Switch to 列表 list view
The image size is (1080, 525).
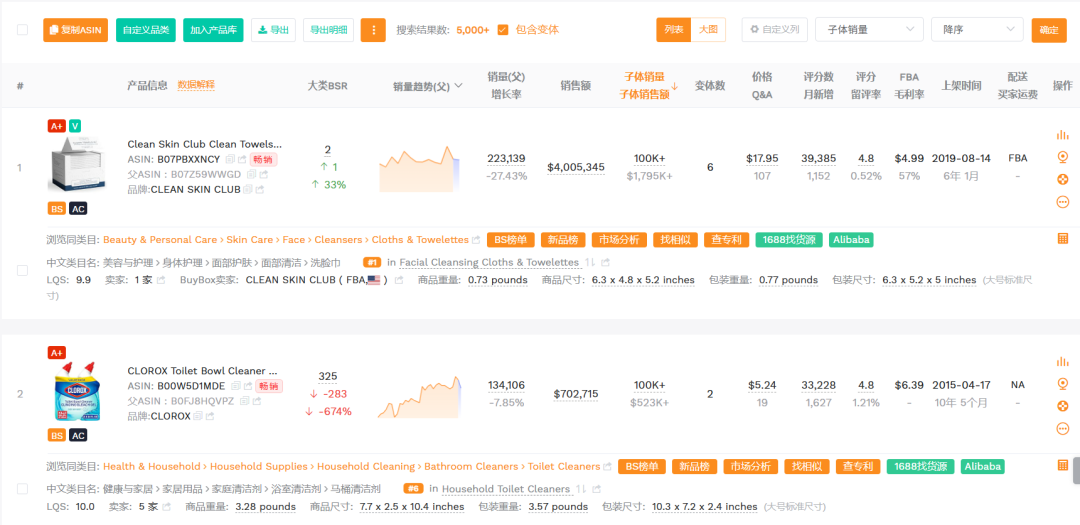pos(674,30)
